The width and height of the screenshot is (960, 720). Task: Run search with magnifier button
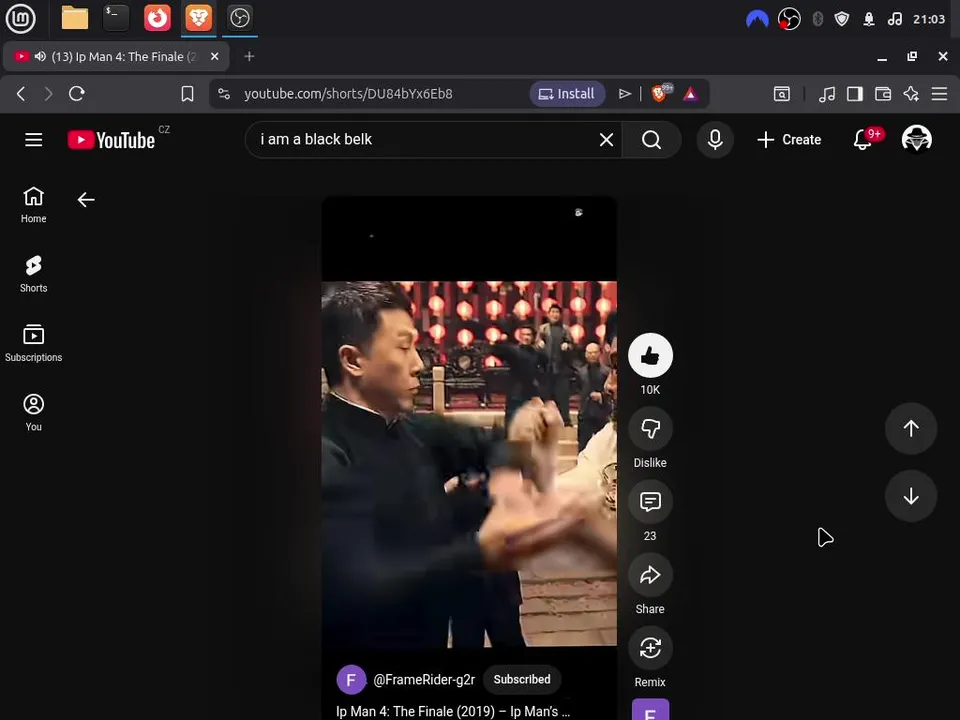point(651,140)
